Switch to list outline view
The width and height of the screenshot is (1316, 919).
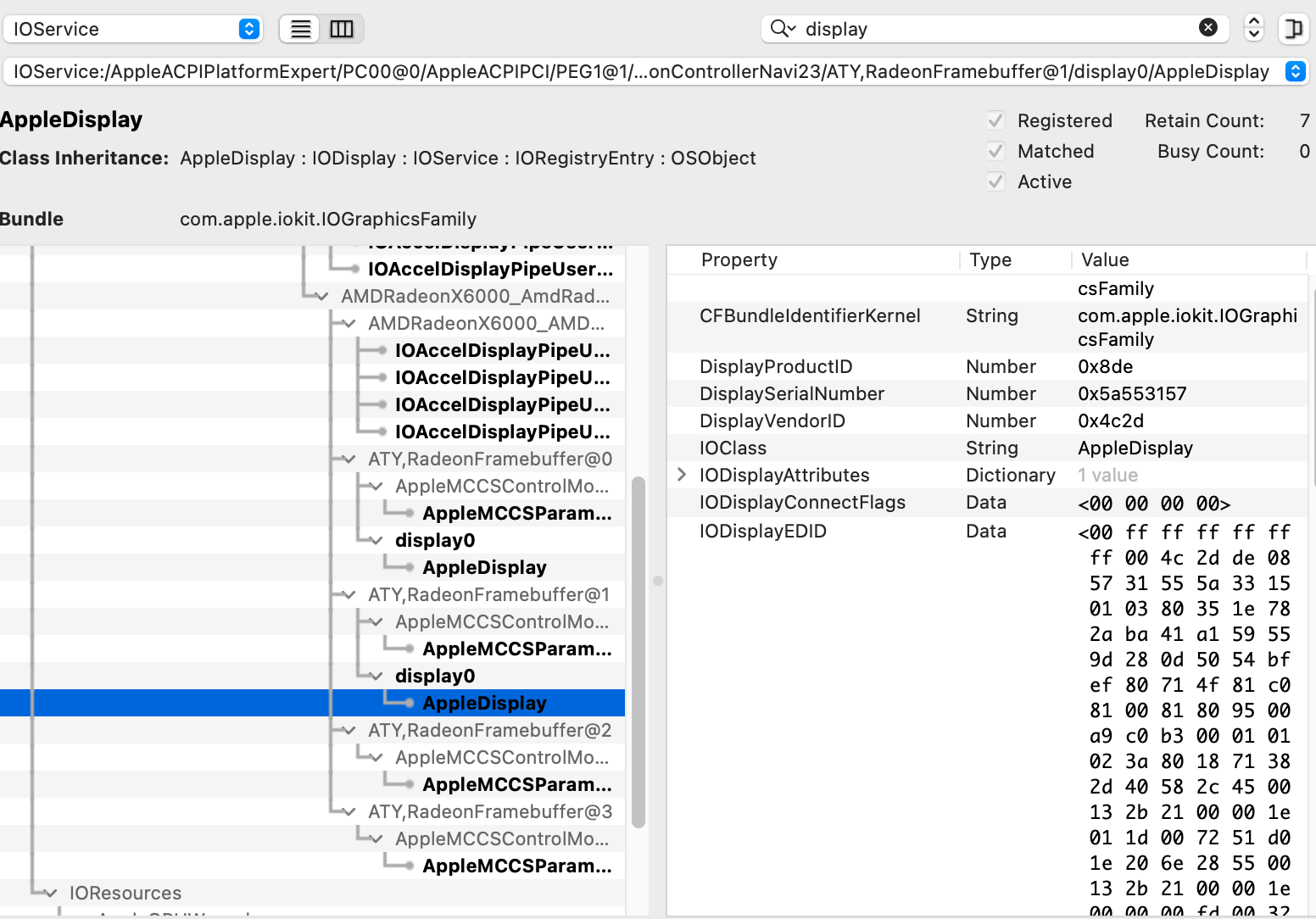300,29
